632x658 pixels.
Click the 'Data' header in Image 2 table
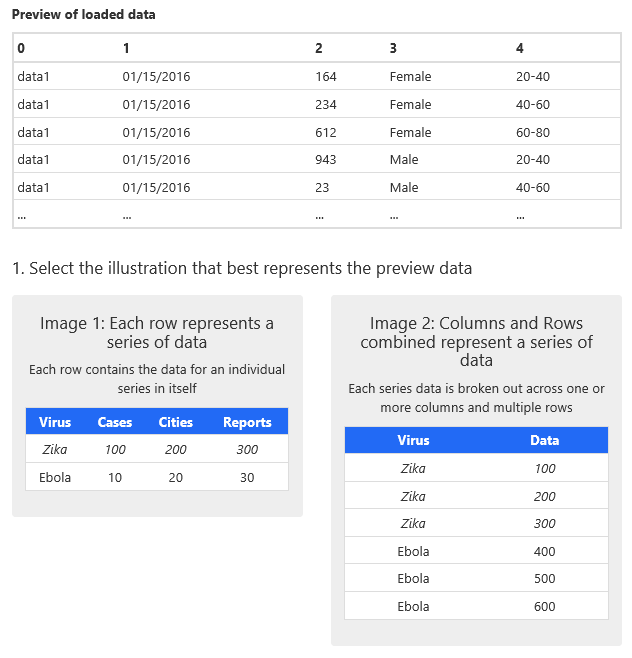[545, 440]
